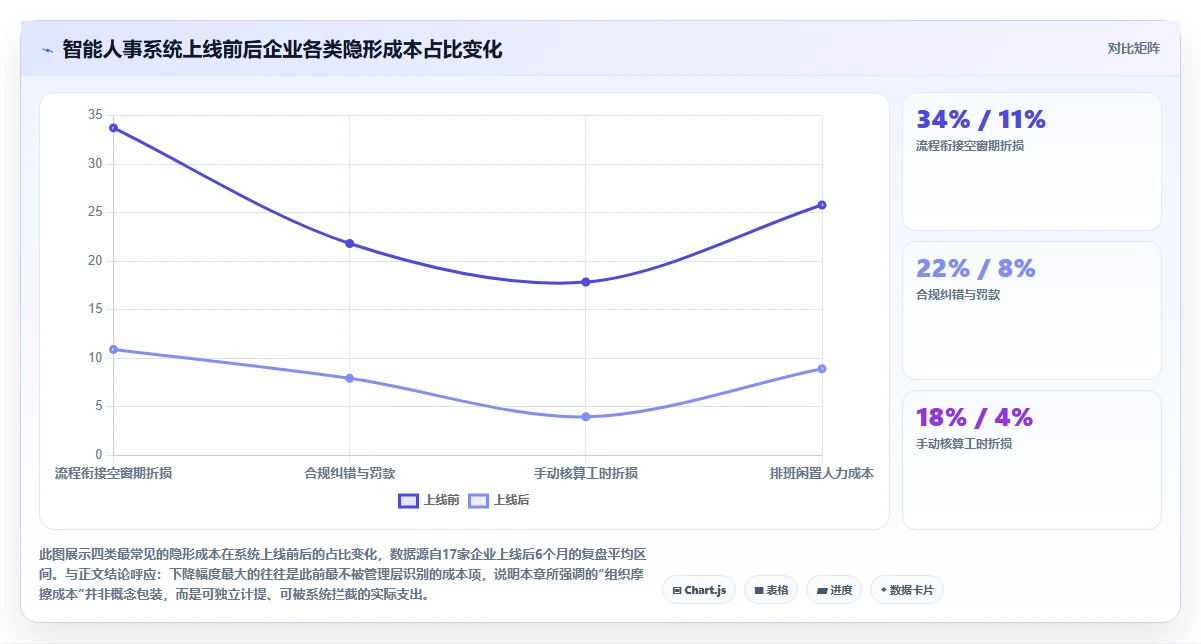Screen dimensions: 1201x644
Task: Click the chart title 智能人事系统上线前后企业各类隐形成本占比变化
Action: (x=282, y=49)
